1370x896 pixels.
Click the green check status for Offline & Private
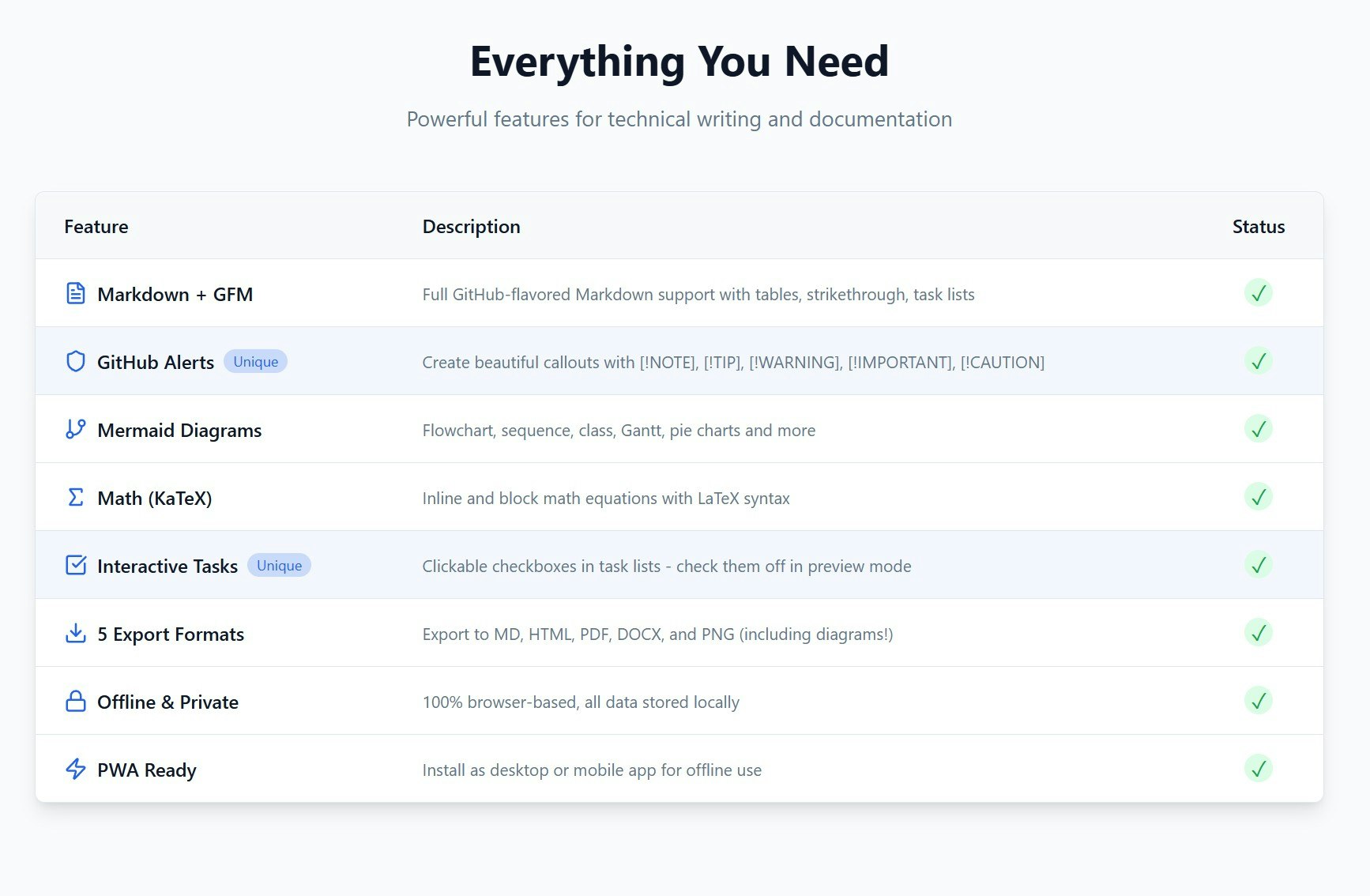tap(1258, 701)
